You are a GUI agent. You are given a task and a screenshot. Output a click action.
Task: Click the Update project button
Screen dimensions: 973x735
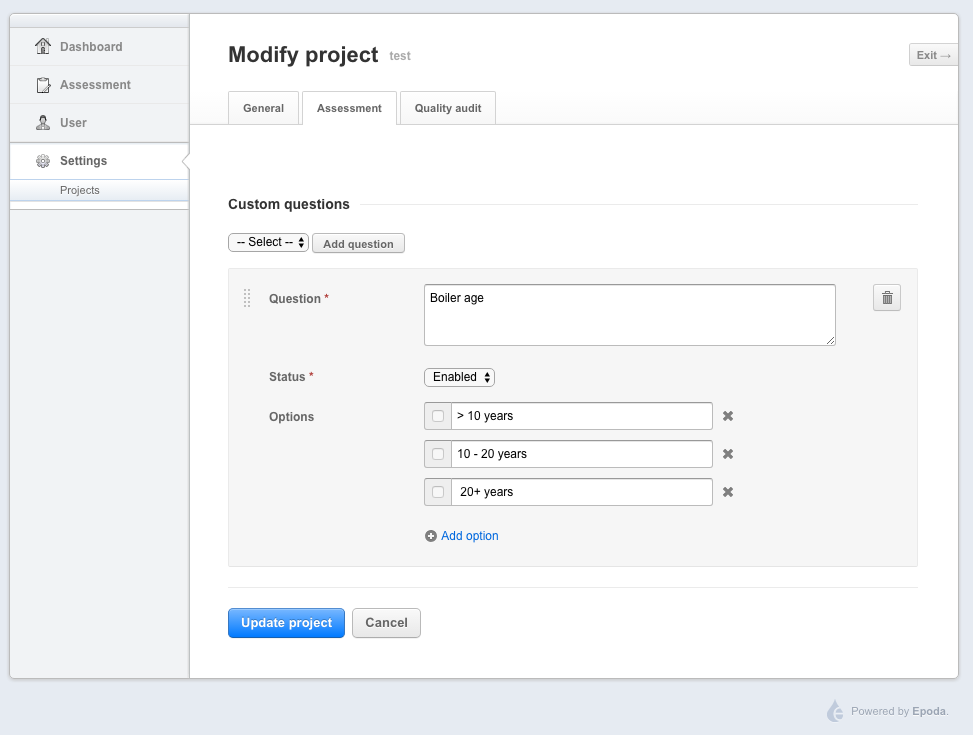pyautogui.click(x=286, y=623)
